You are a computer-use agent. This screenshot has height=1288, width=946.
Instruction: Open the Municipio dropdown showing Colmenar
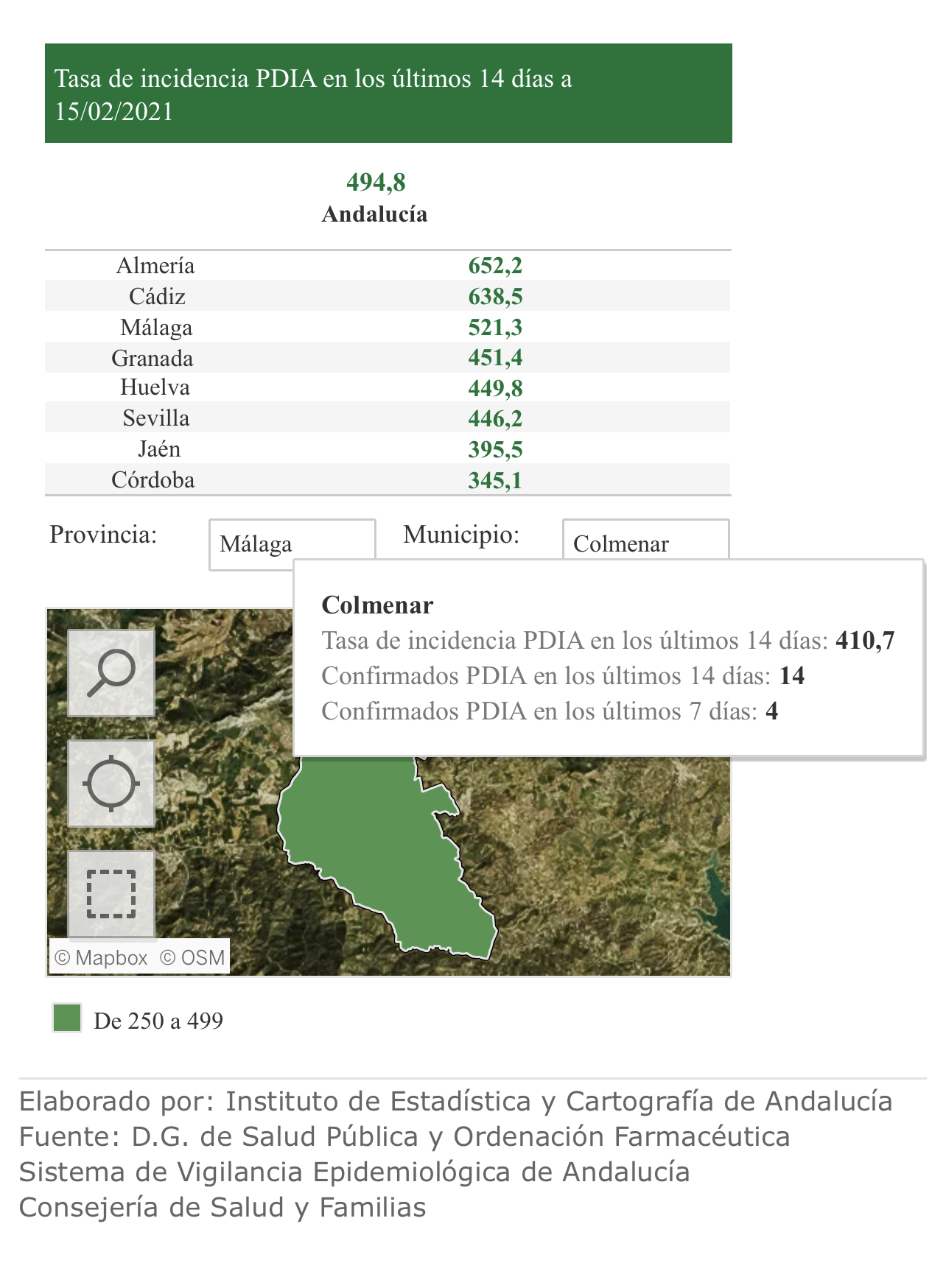[646, 540]
